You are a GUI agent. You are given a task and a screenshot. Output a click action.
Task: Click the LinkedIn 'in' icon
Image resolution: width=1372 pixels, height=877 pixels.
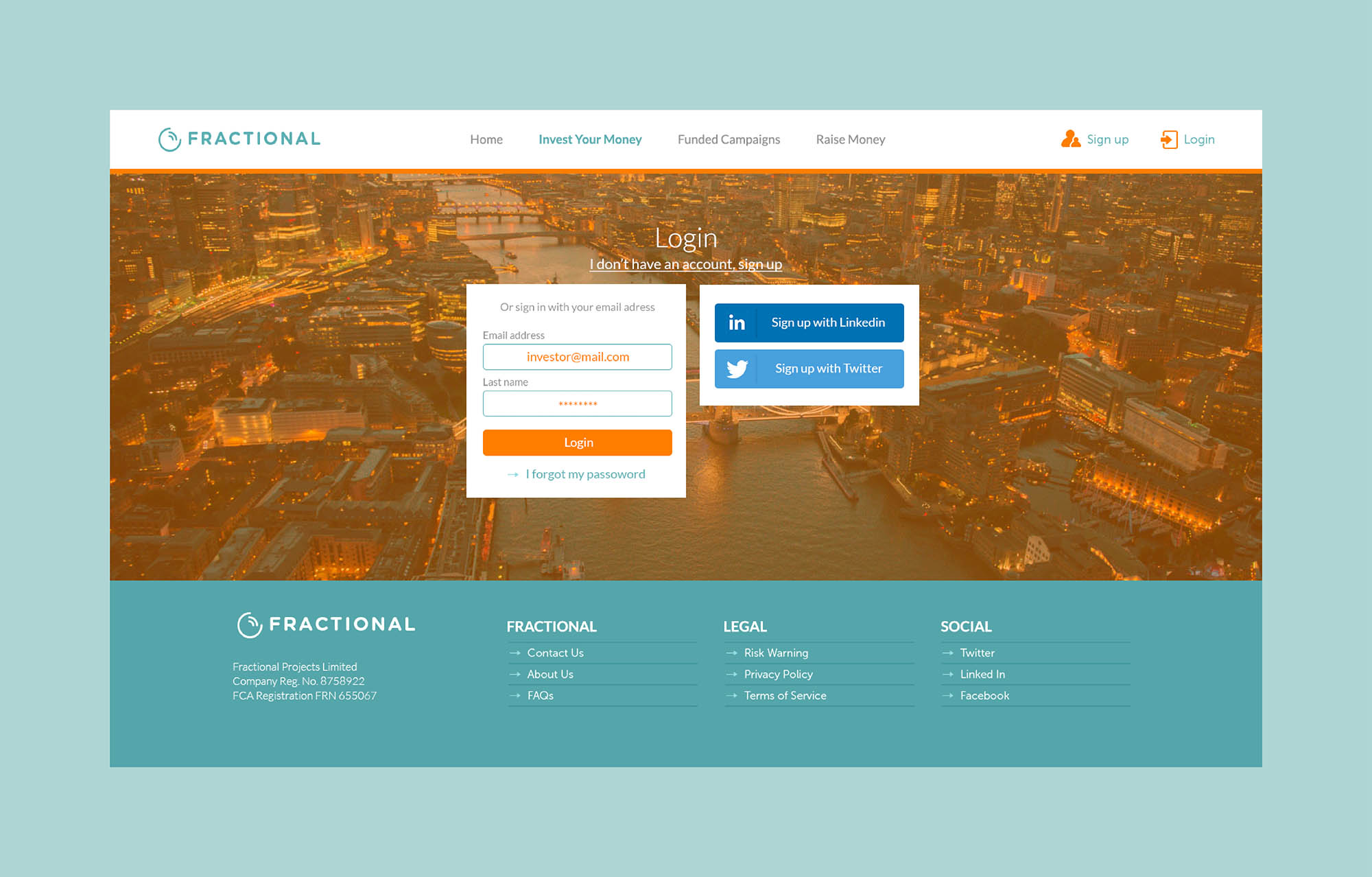pos(736,323)
